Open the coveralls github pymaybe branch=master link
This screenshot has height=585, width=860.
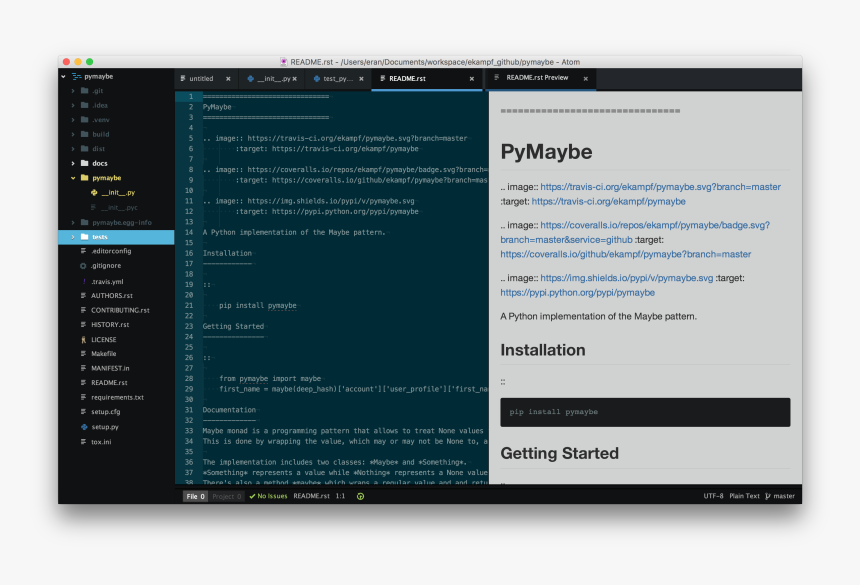[x=626, y=254]
